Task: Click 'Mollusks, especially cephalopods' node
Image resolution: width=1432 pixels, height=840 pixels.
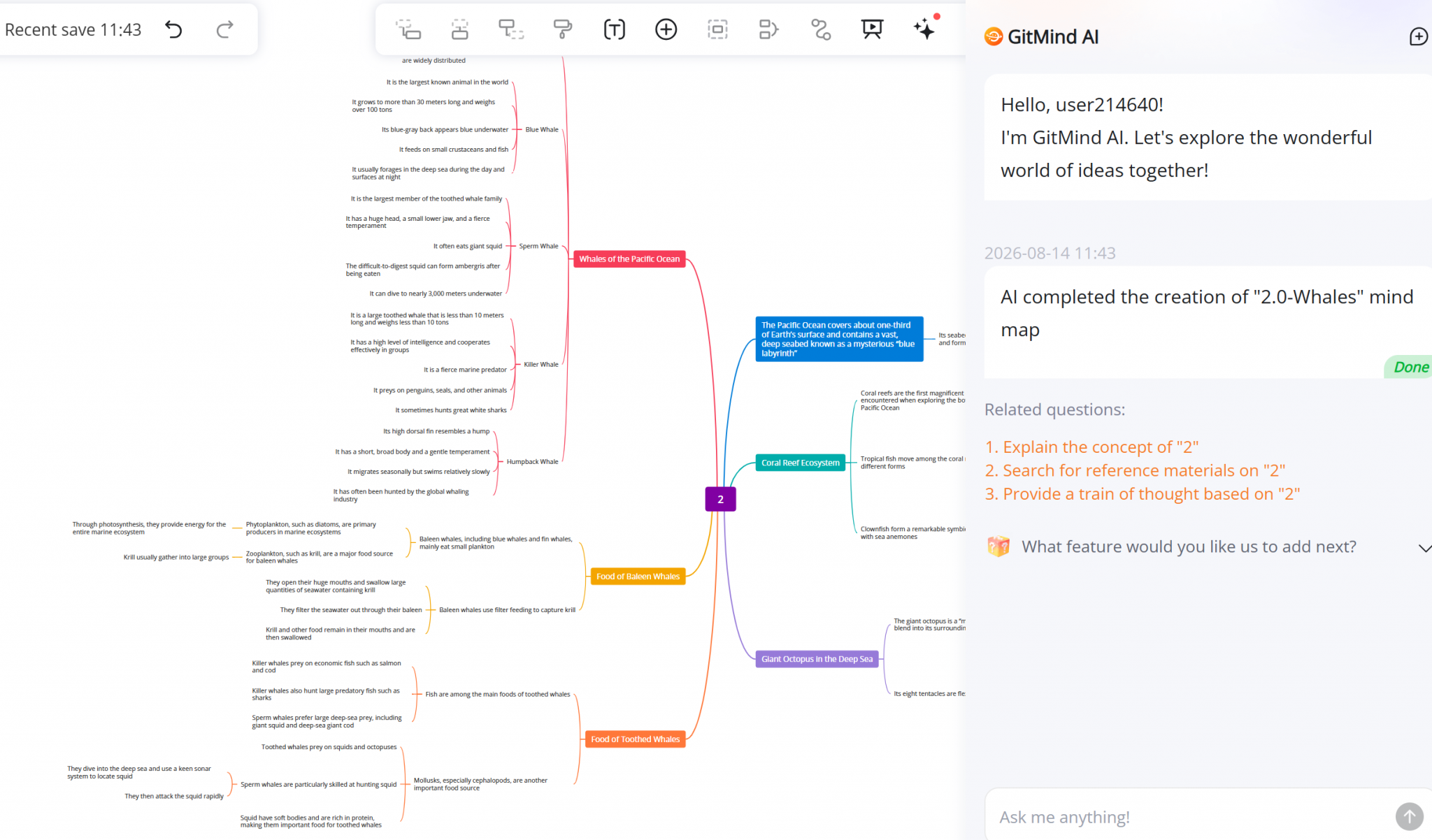Action: 480,784
